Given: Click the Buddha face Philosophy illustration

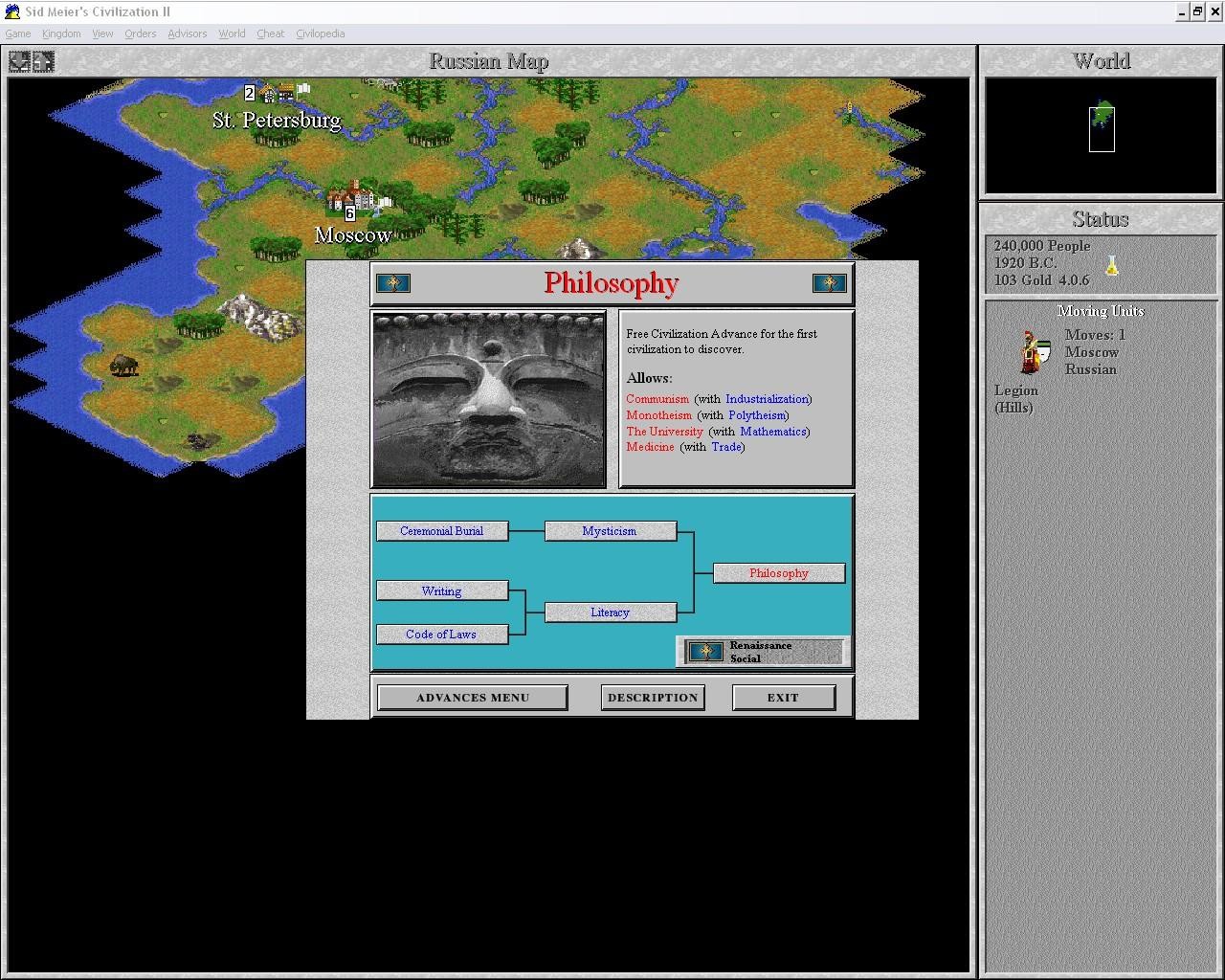Looking at the screenshot, I should click(x=489, y=399).
